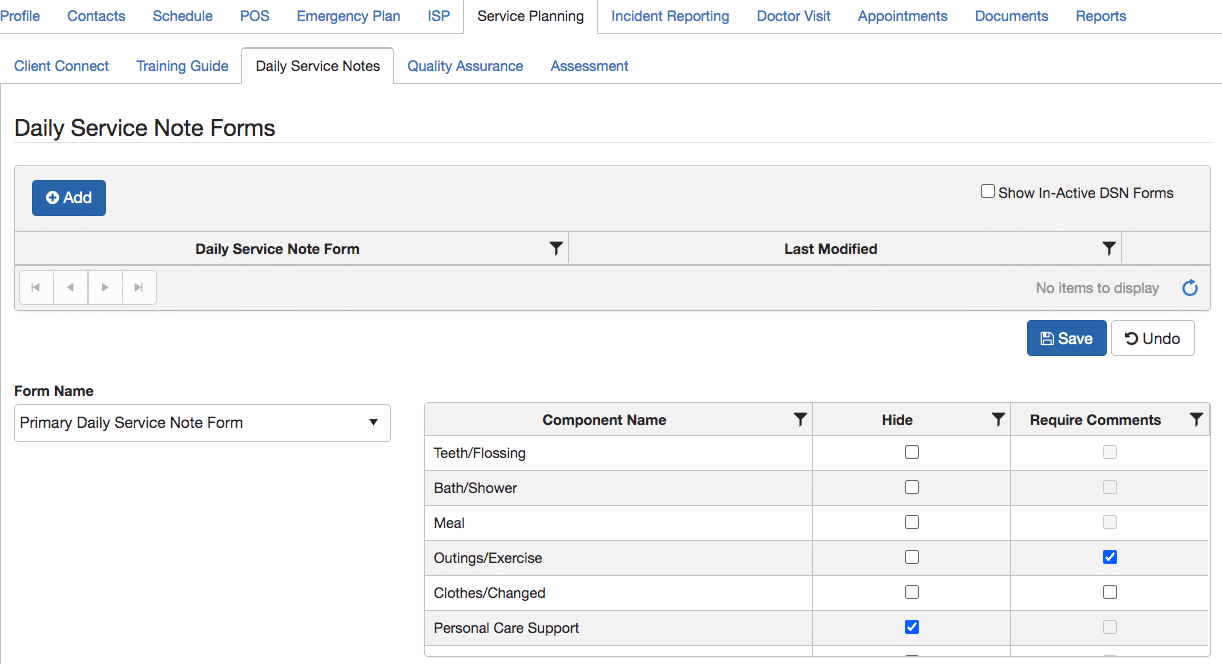Screen dimensions: 1222x664
Task: Open the Last Modified column filter
Action: click(x=1108, y=248)
